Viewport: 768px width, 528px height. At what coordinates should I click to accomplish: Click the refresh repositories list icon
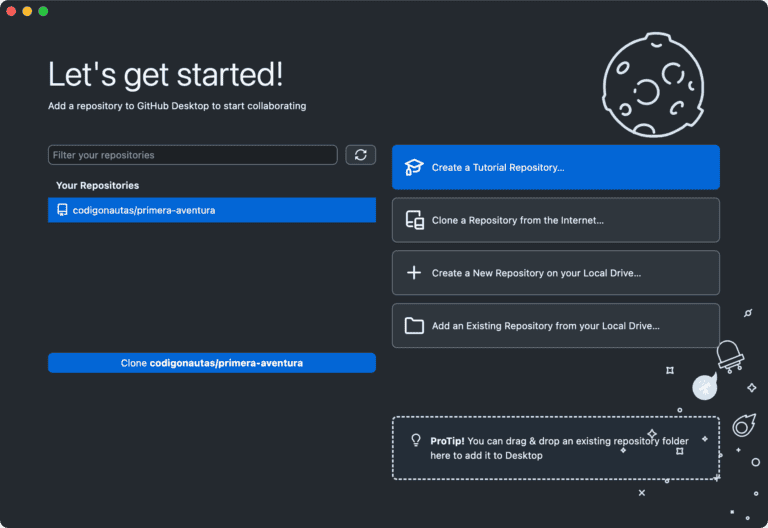point(360,155)
